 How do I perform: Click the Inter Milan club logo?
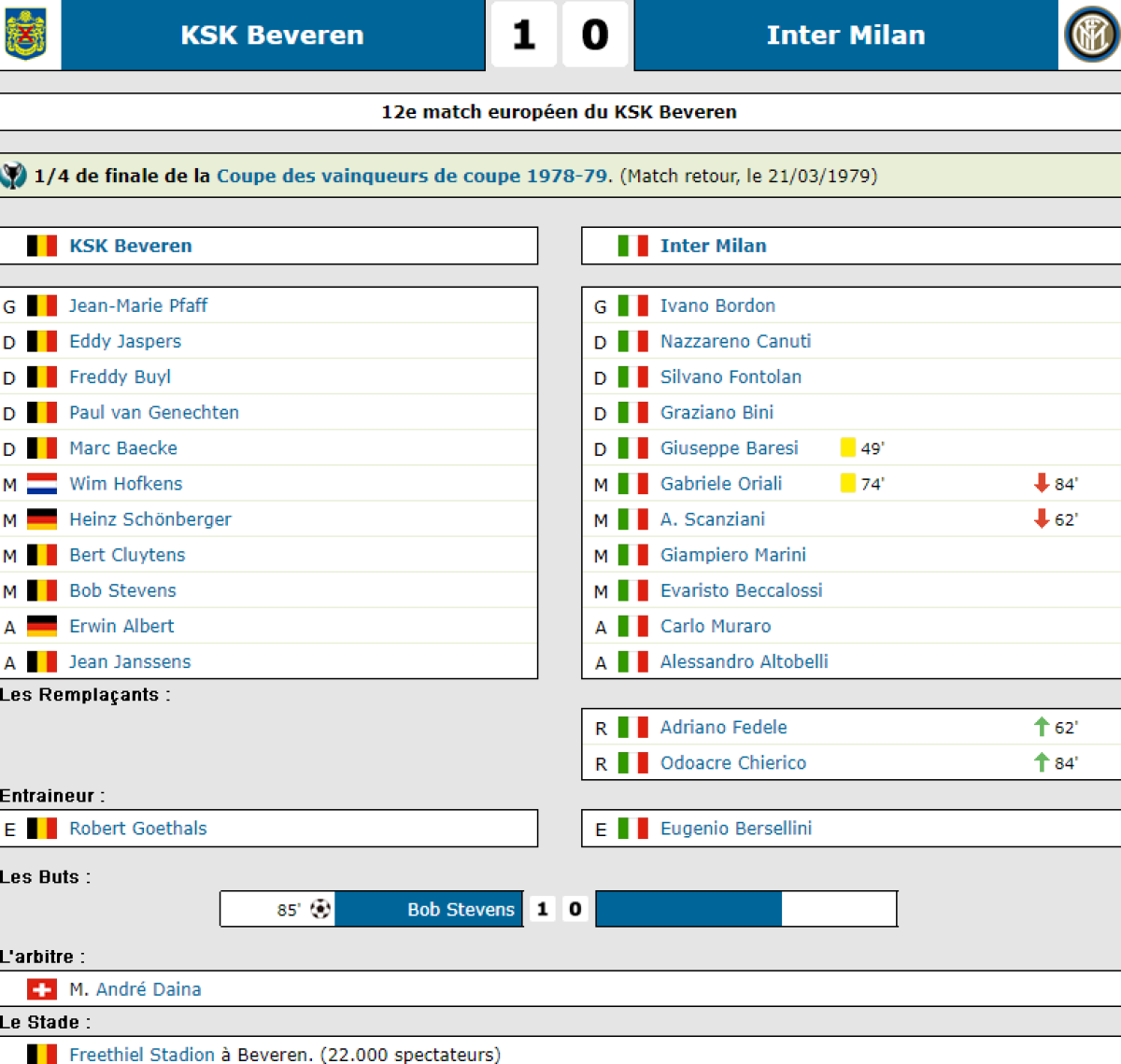coord(1090,35)
